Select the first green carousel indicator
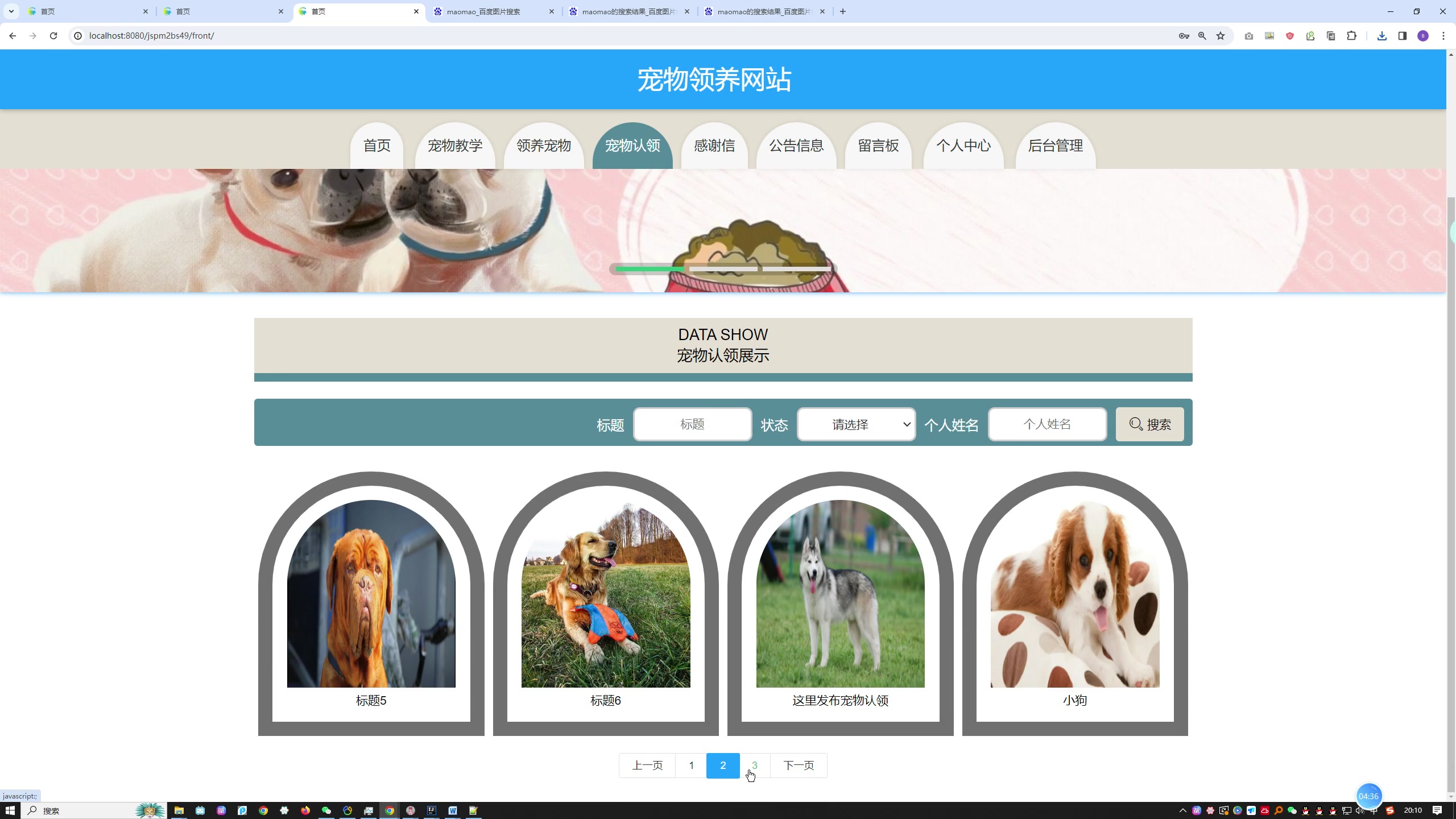 (x=650, y=268)
